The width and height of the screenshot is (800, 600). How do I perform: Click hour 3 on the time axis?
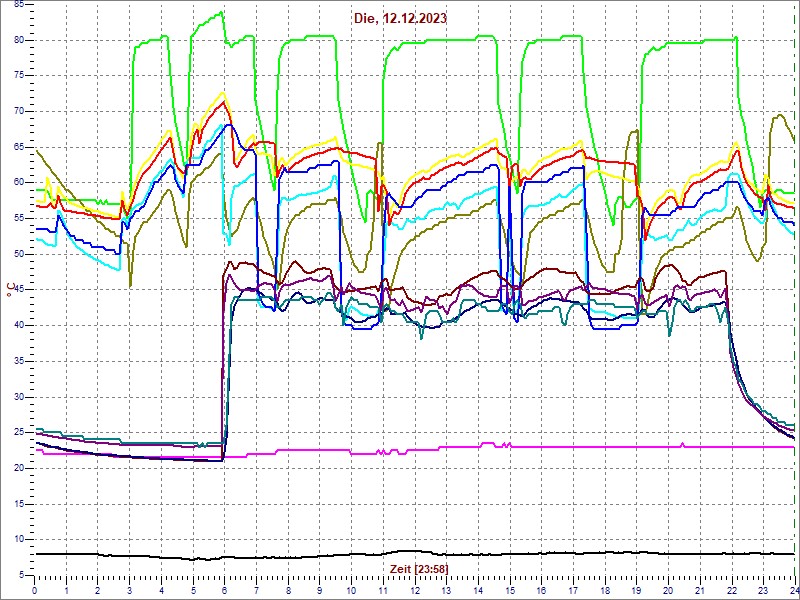[130, 588]
